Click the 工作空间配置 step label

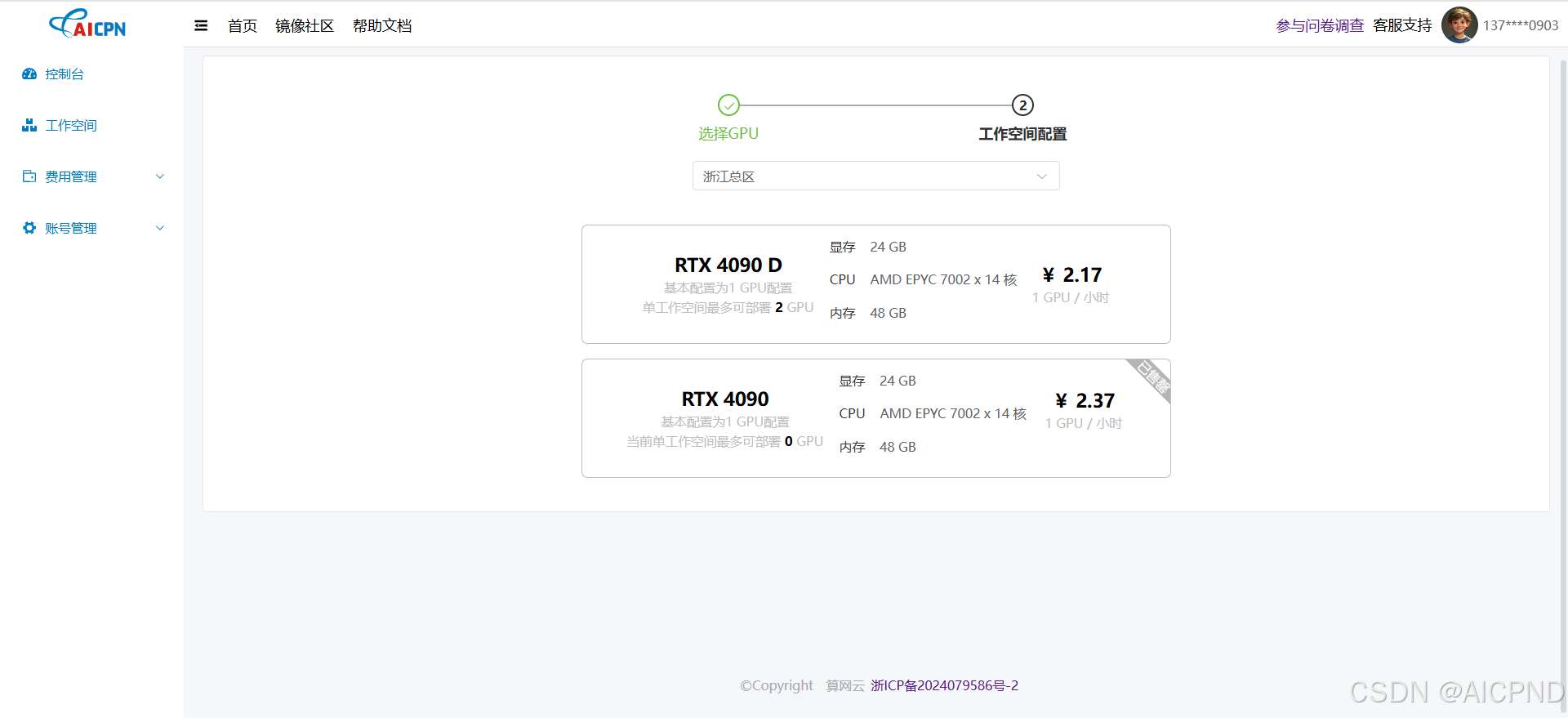[x=1022, y=134]
